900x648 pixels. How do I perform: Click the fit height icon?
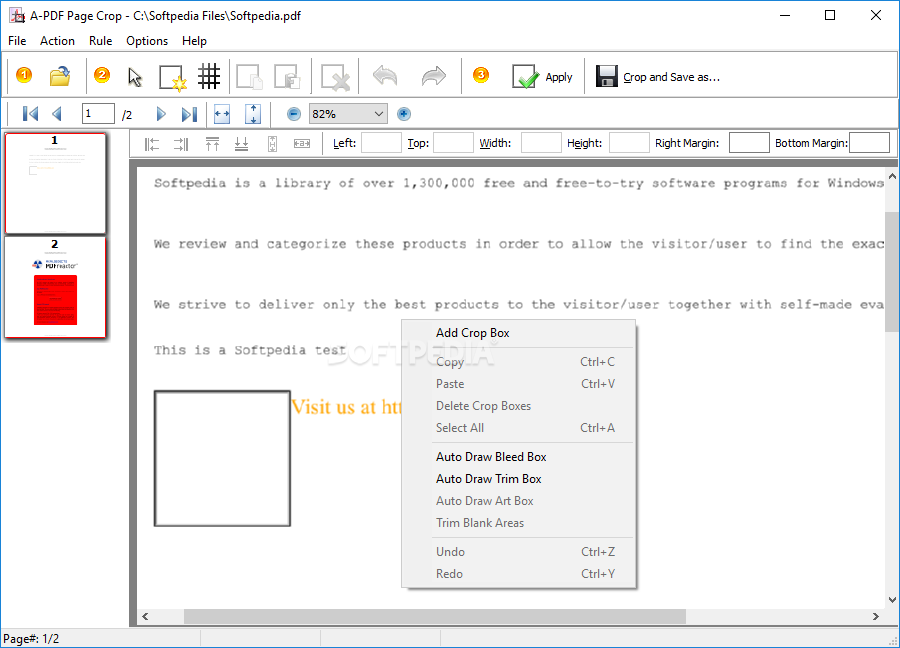tap(253, 114)
